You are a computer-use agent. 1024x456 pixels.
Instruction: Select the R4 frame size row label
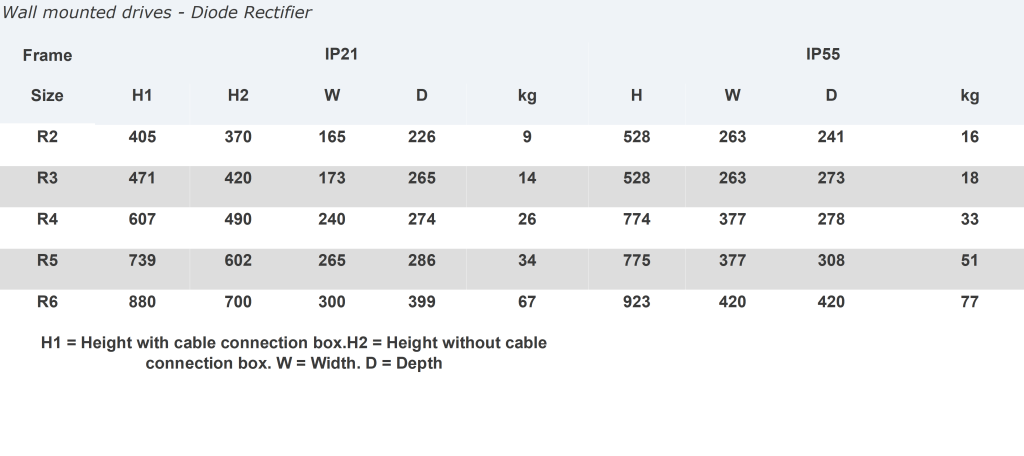tap(47, 219)
